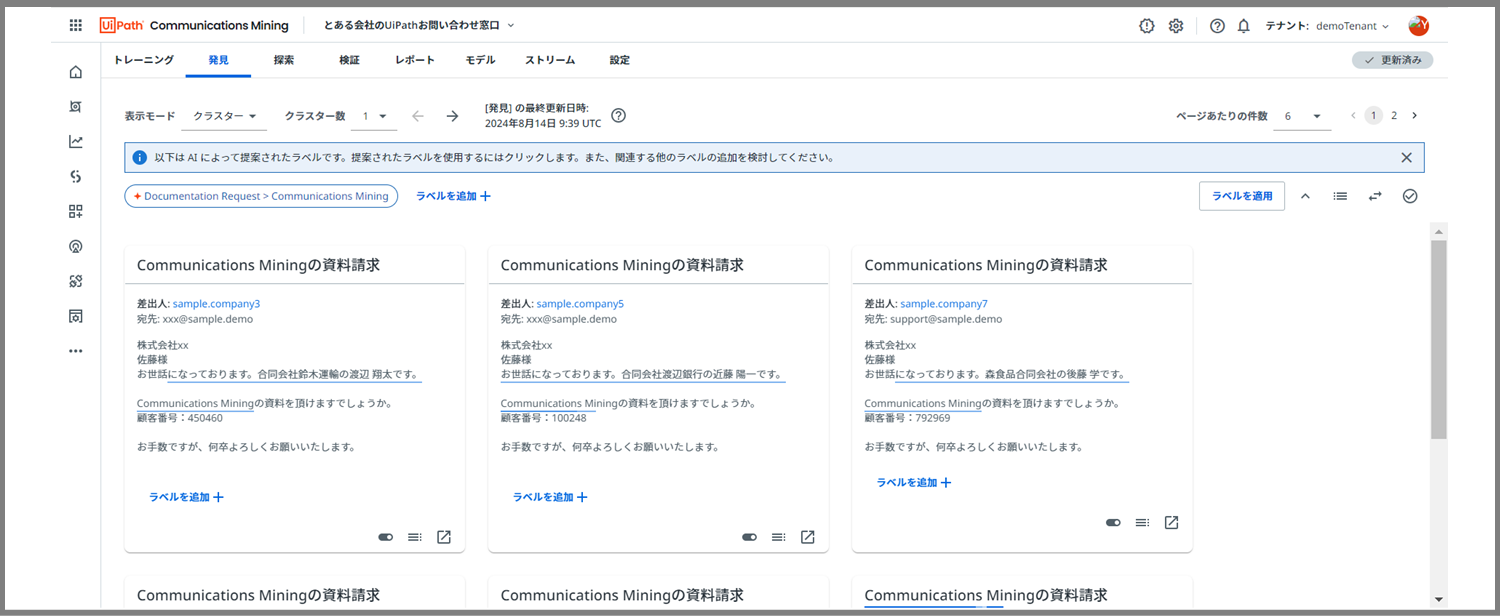The image size is (1500, 616).
Task: Open the circular headset icon in left sidebar
Action: (x=76, y=246)
